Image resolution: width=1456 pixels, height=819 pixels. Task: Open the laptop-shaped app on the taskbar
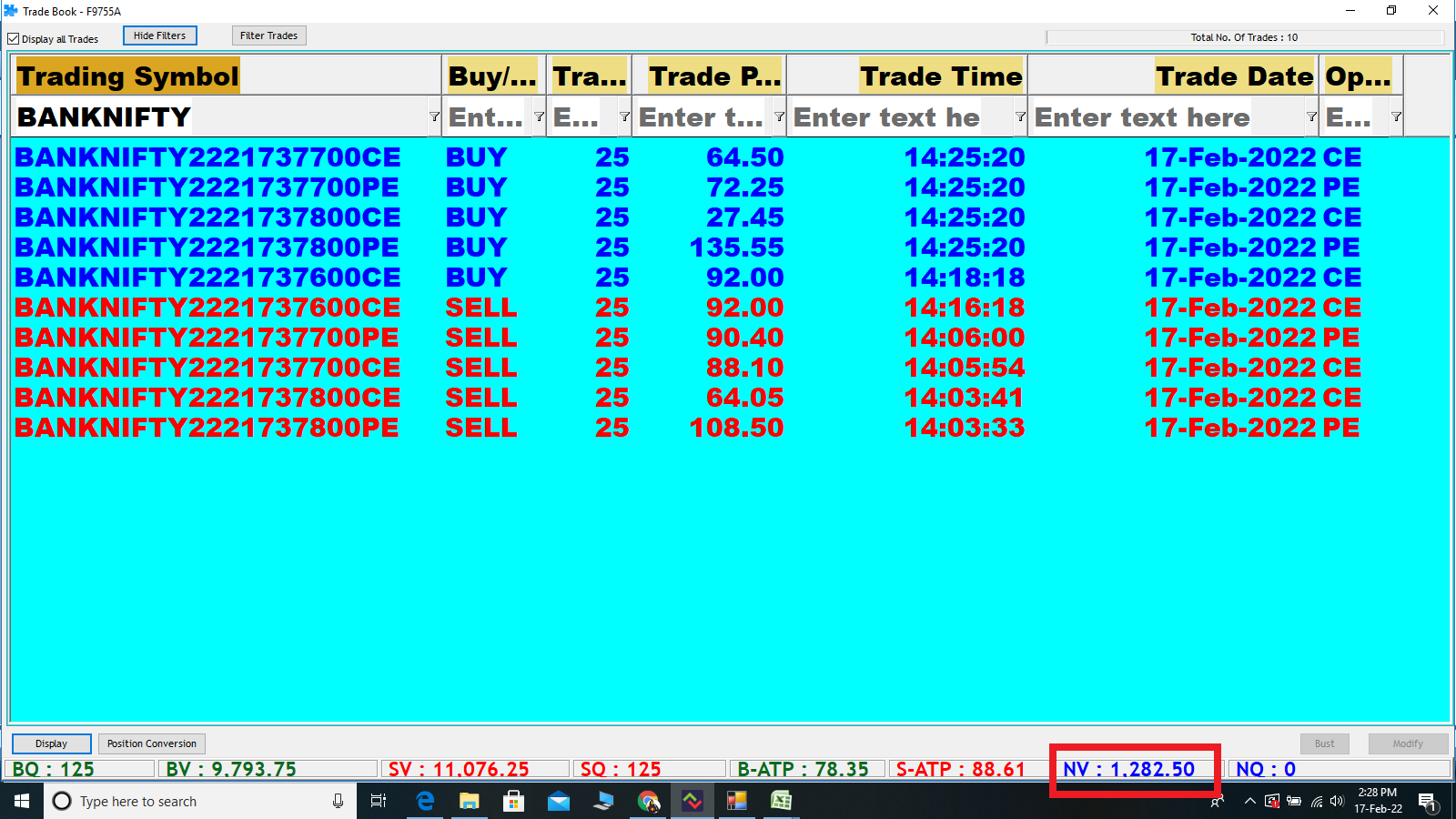click(x=603, y=801)
